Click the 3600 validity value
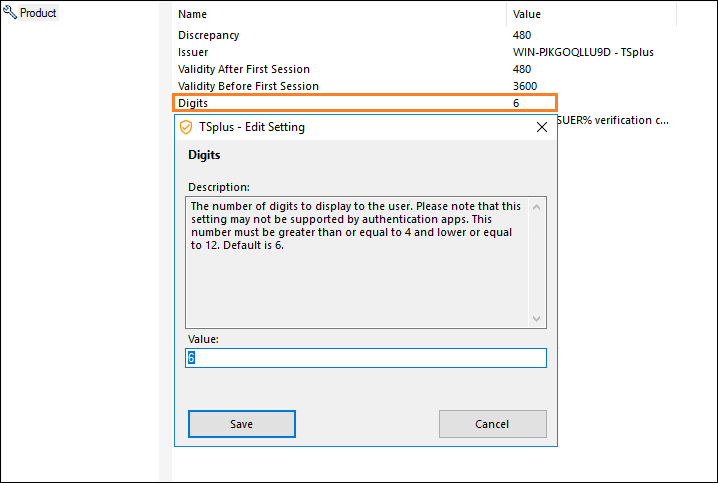Viewport: 718px width, 483px height. [x=525, y=86]
